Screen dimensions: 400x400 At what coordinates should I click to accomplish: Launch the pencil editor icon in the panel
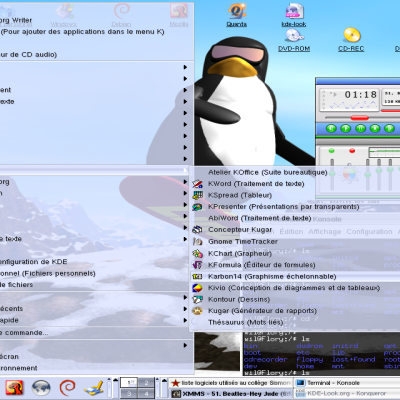click(94, 388)
